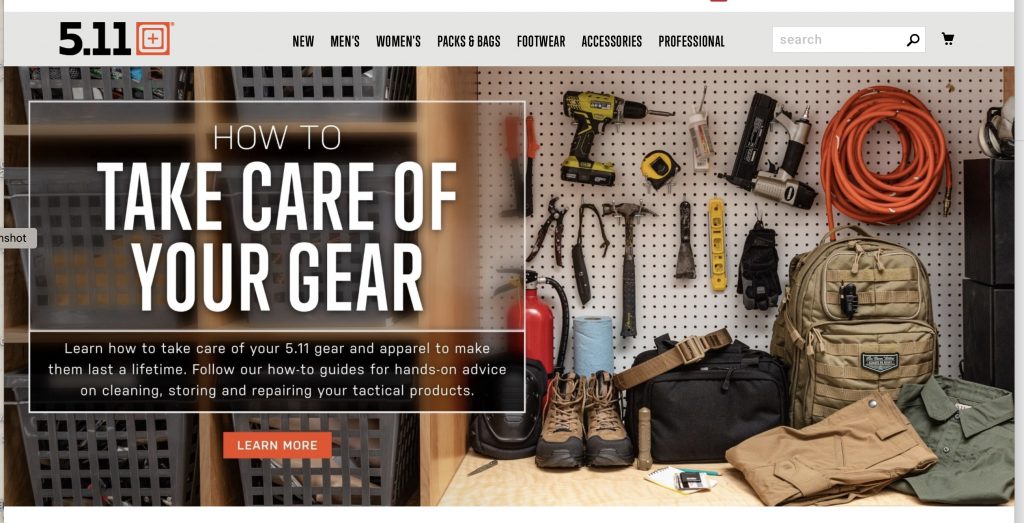Expand the ACCESSORIES menu
The height and width of the screenshot is (523, 1024).
(x=612, y=41)
